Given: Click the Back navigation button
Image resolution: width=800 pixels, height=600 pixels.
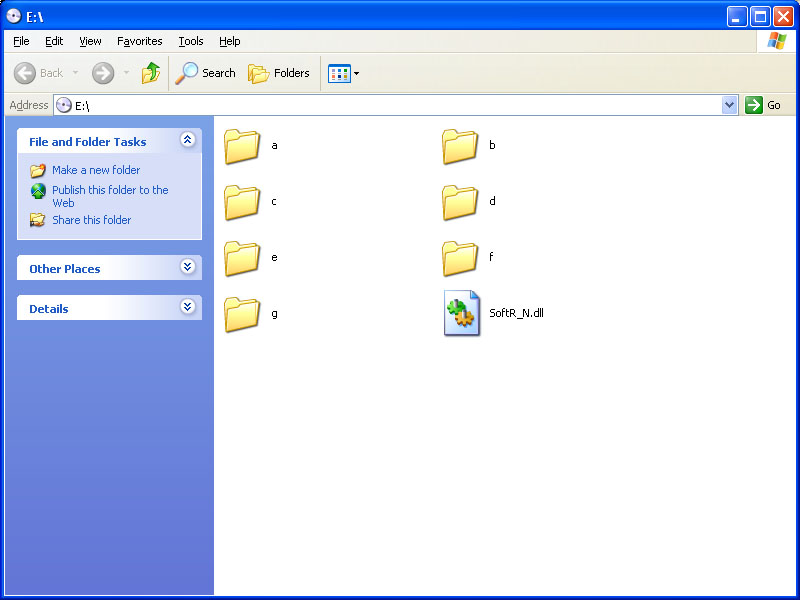Looking at the screenshot, I should (39, 73).
